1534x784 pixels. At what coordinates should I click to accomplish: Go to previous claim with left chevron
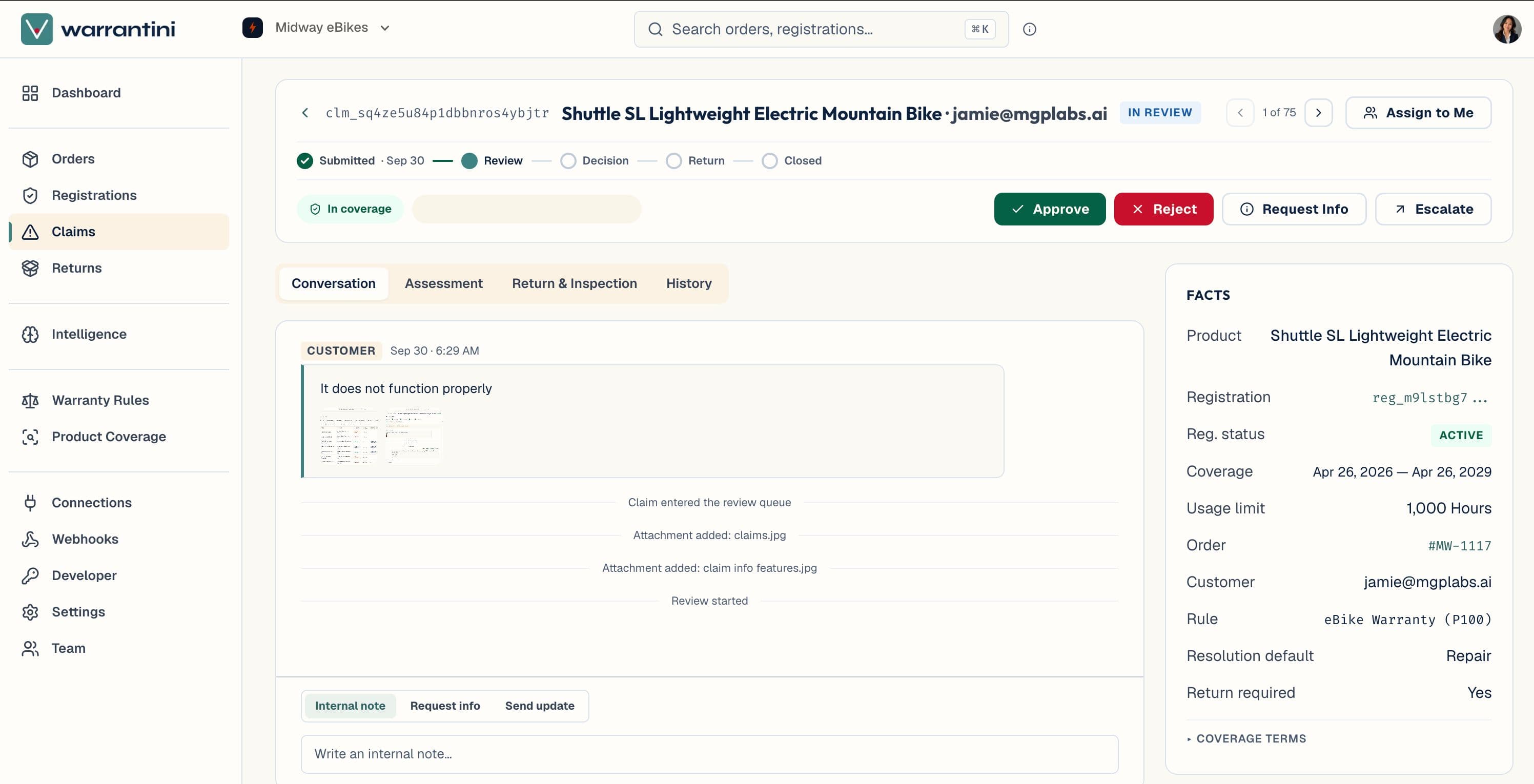click(1240, 113)
